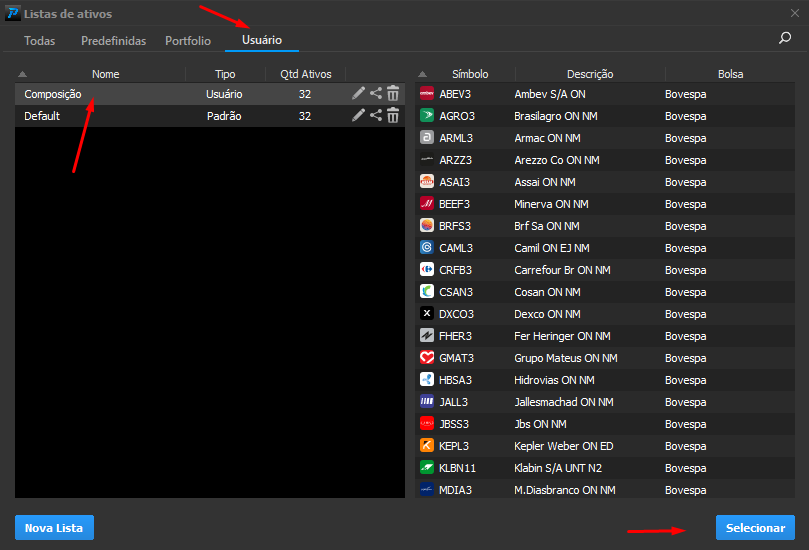The height and width of the screenshot is (550, 809).
Task: Click Fer Heringer ON NM description
Action: click(x=562, y=336)
